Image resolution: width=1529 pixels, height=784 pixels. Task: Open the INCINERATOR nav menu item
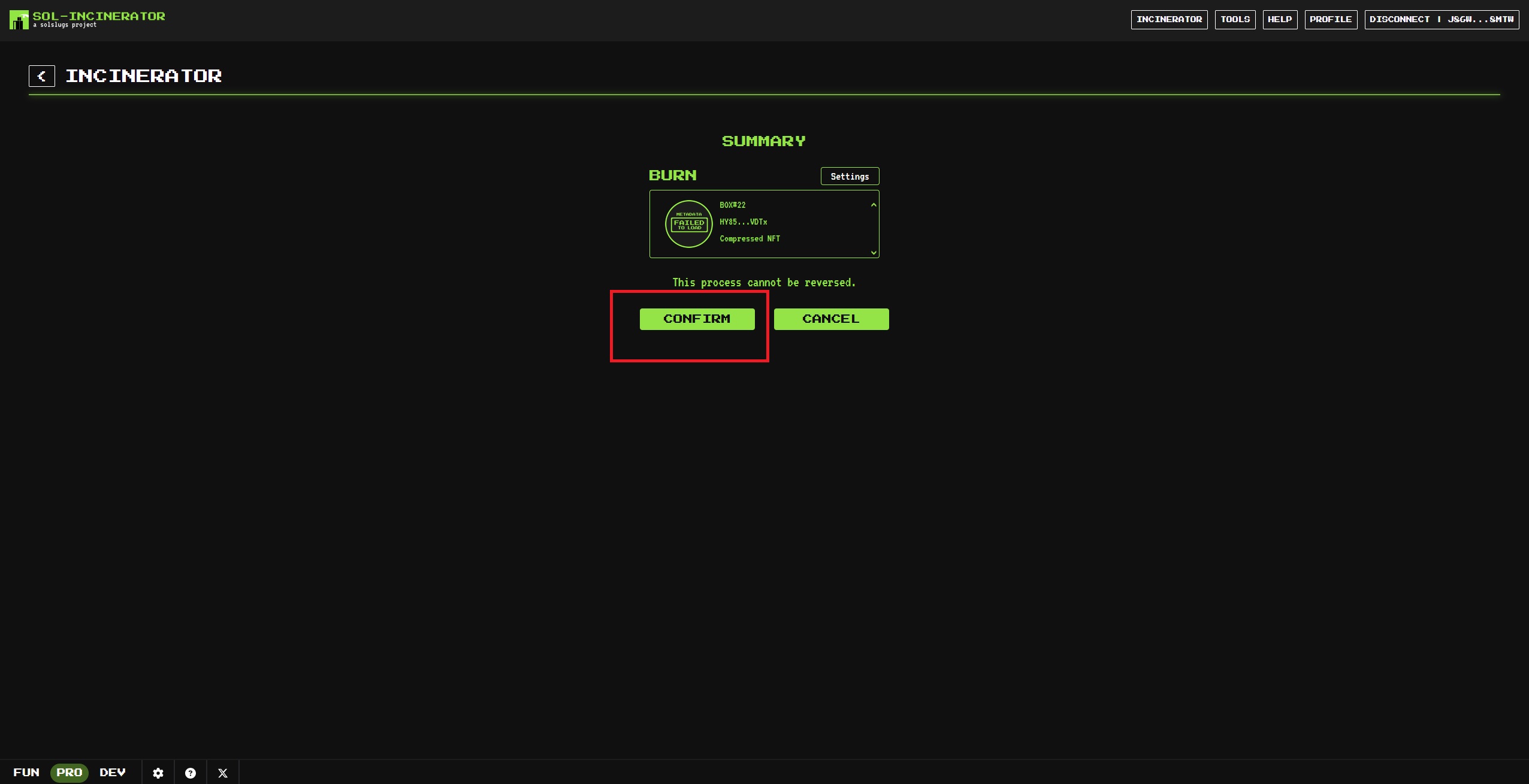point(1169,19)
